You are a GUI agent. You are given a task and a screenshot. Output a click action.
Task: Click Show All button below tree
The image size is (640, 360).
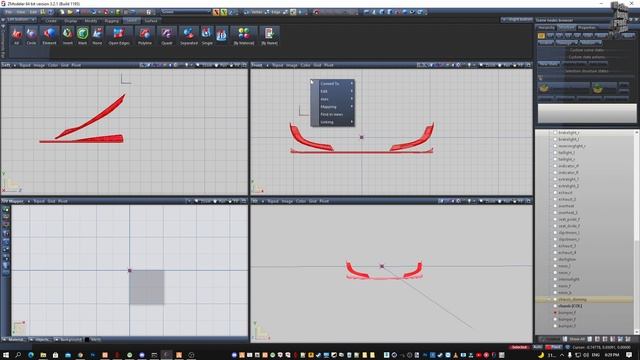tap(577, 339)
